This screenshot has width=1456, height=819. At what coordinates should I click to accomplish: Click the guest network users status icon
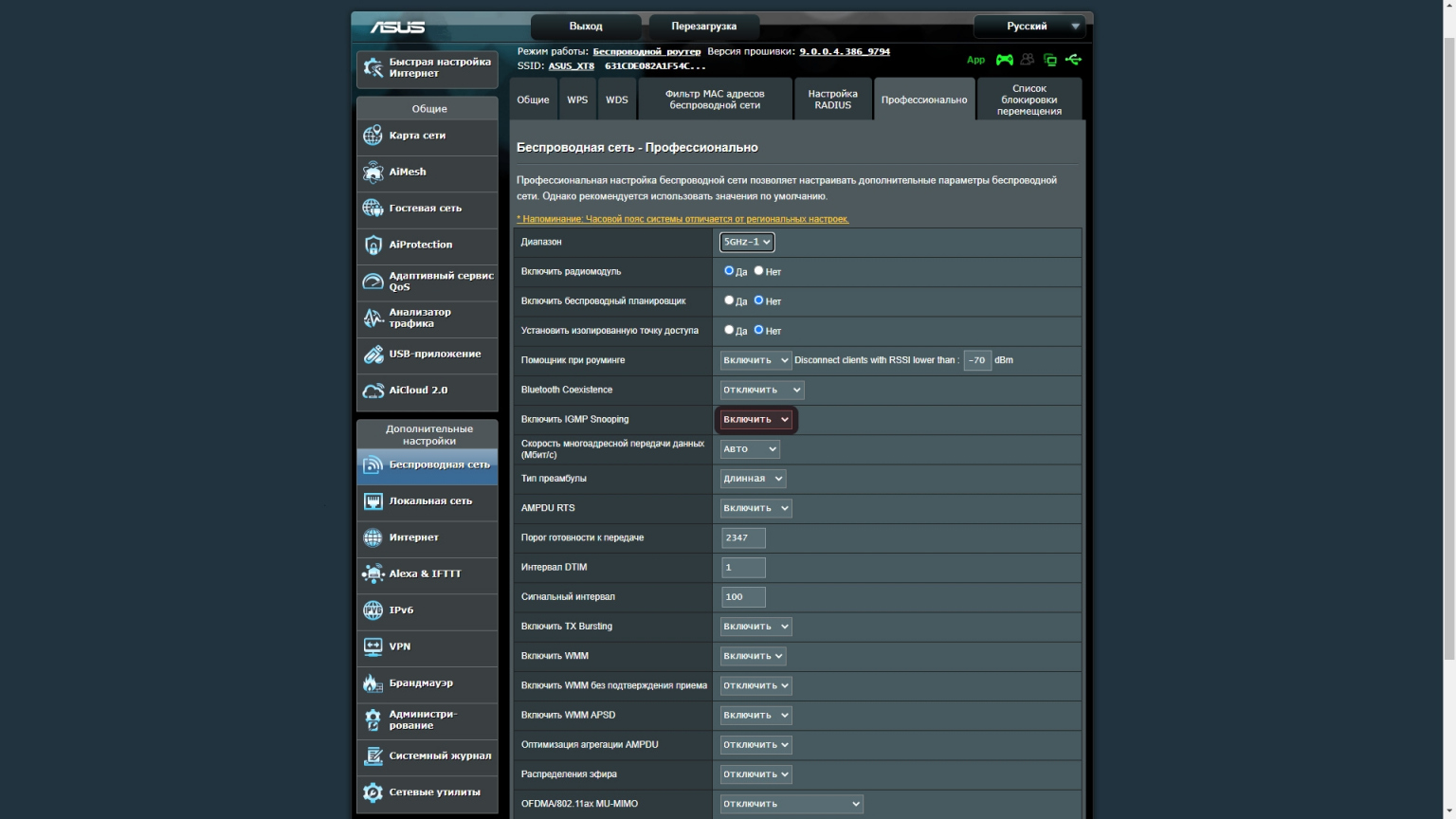click(1028, 60)
